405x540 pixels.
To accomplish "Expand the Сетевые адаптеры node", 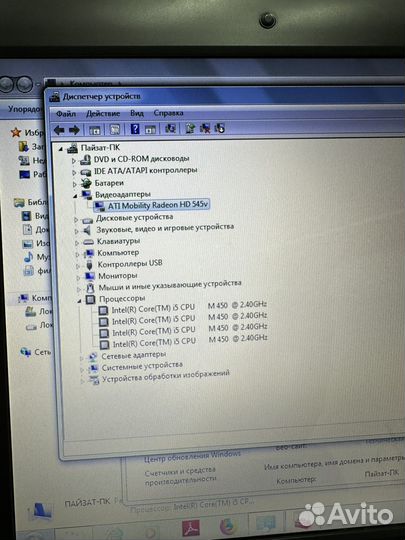I will pyautogui.click(x=82, y=359).
